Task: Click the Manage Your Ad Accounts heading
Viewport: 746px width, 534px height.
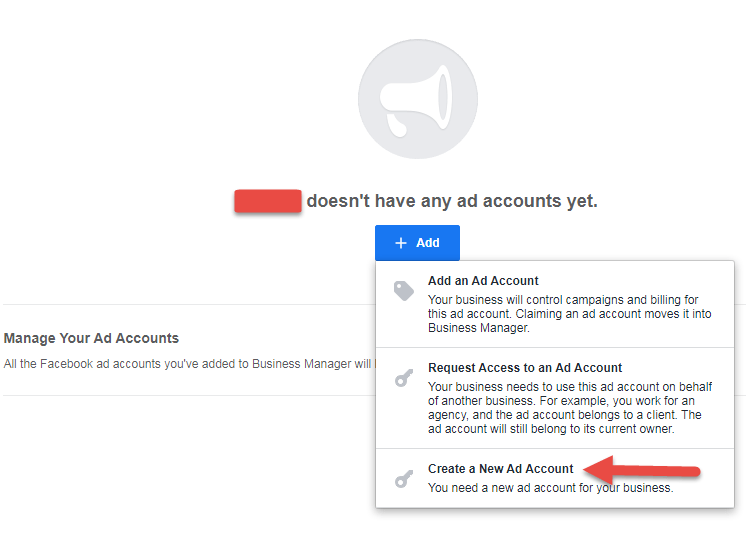Action: tap(91, 338)
